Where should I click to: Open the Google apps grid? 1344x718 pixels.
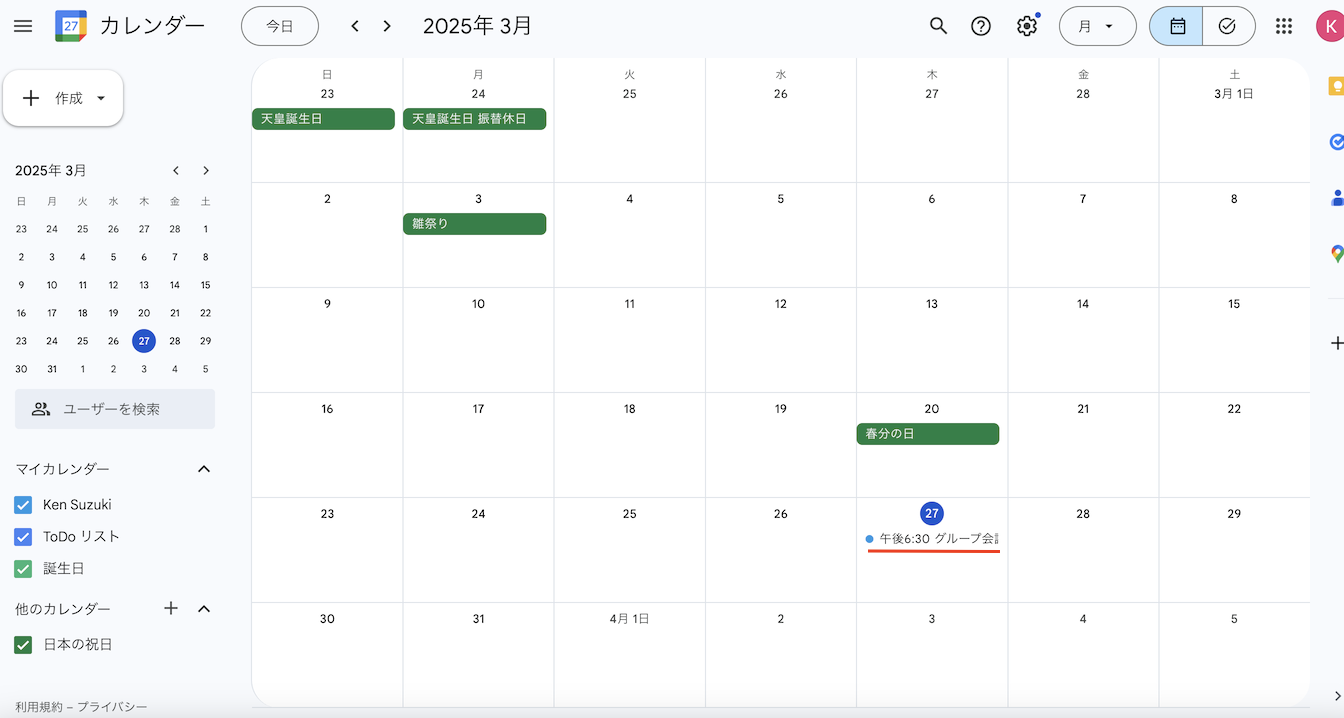(x=1284, y=26)
